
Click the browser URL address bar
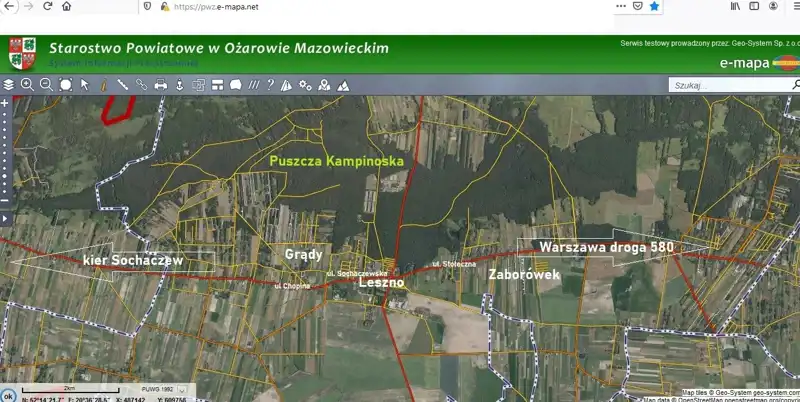click(x=380, y=6)
